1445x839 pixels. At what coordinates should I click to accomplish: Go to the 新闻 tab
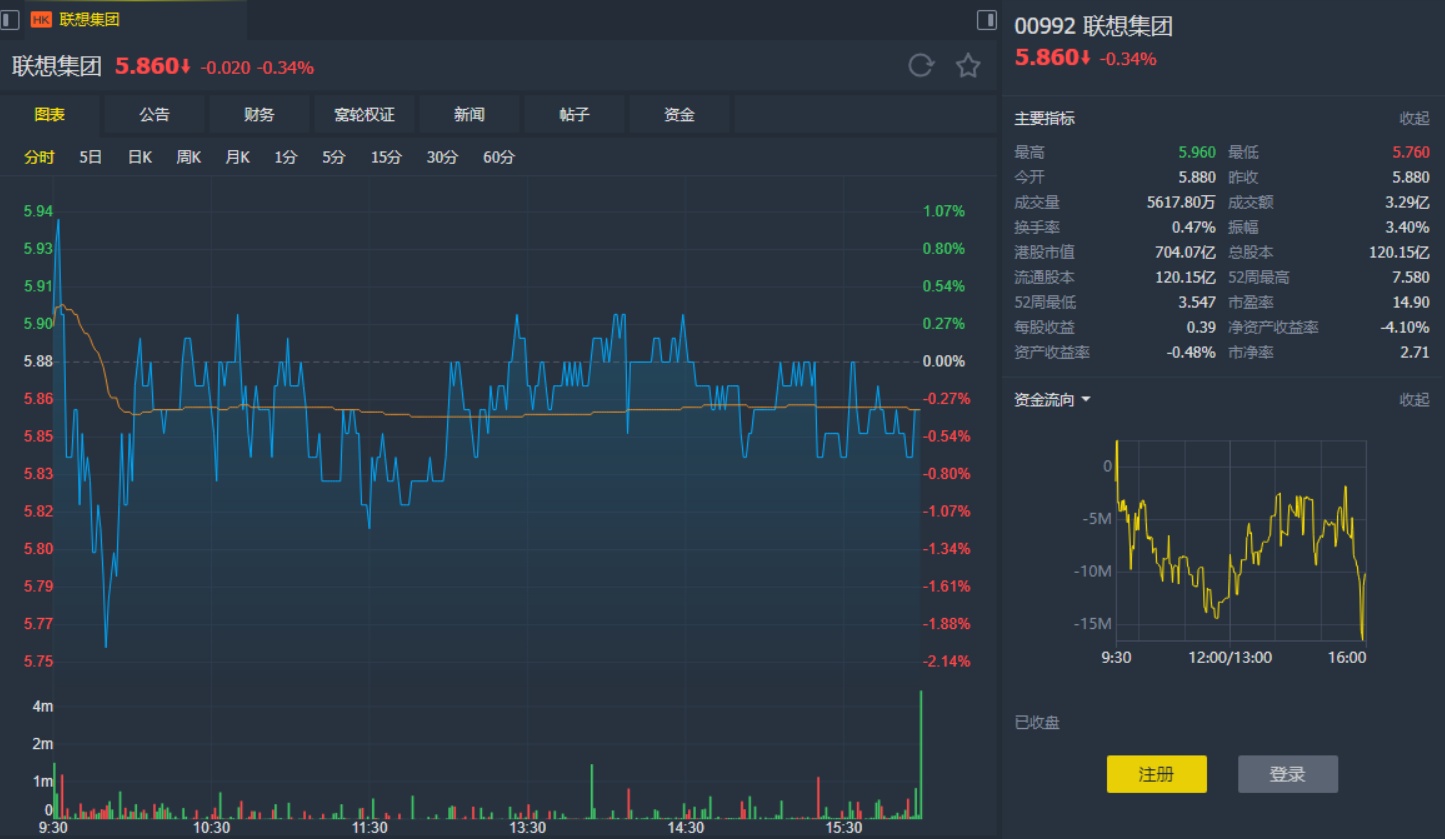click(469, 115)
